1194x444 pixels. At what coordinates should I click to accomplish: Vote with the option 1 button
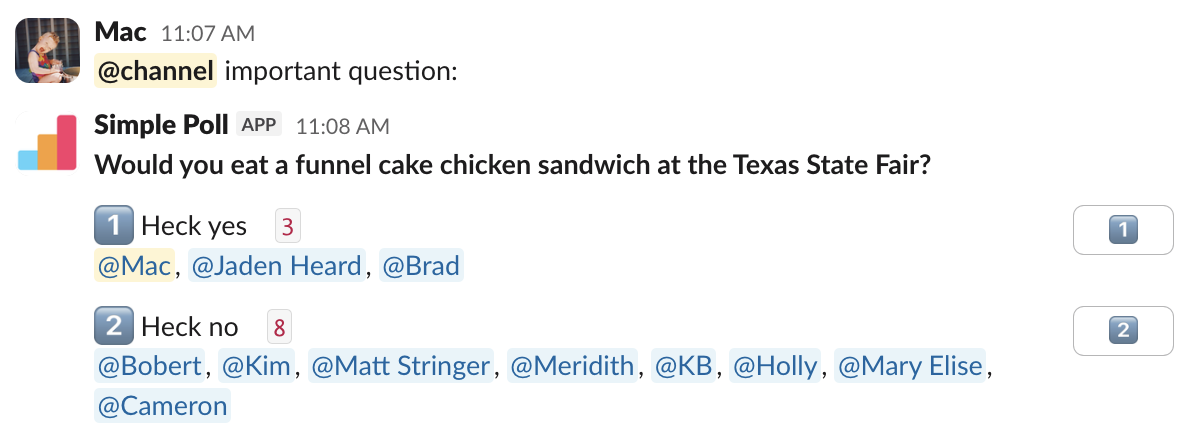click(1123, 230)
